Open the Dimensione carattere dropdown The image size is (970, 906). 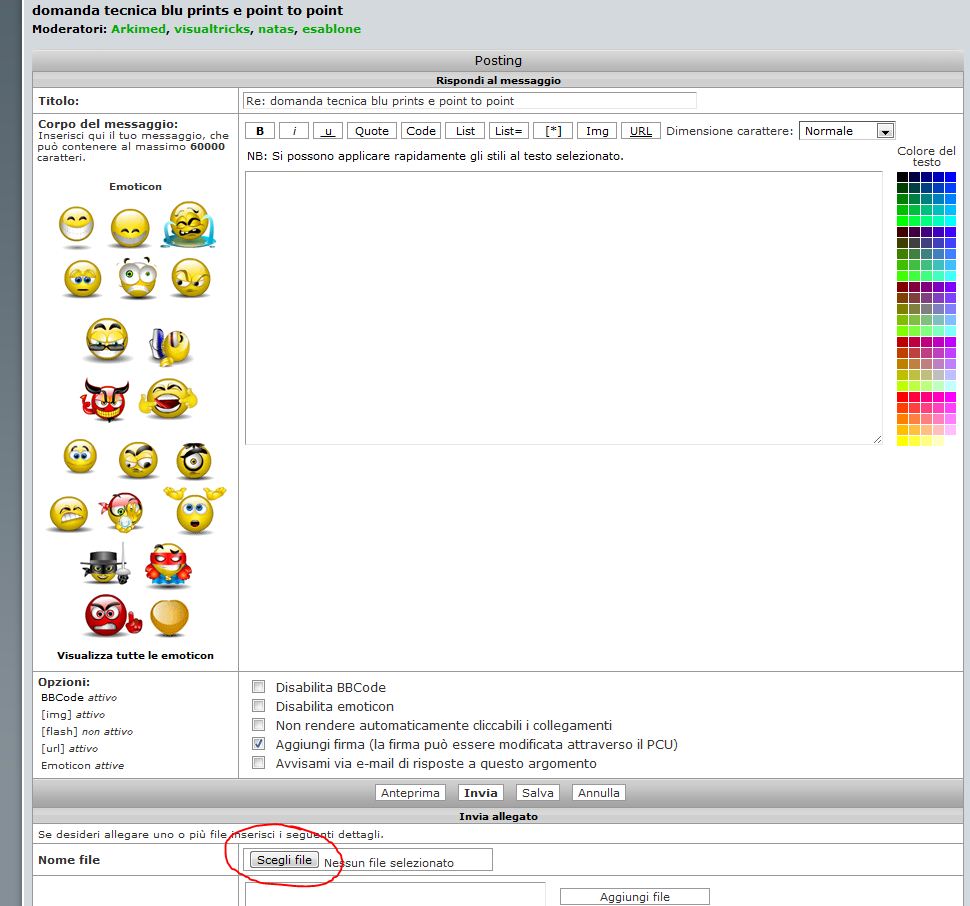847,131
